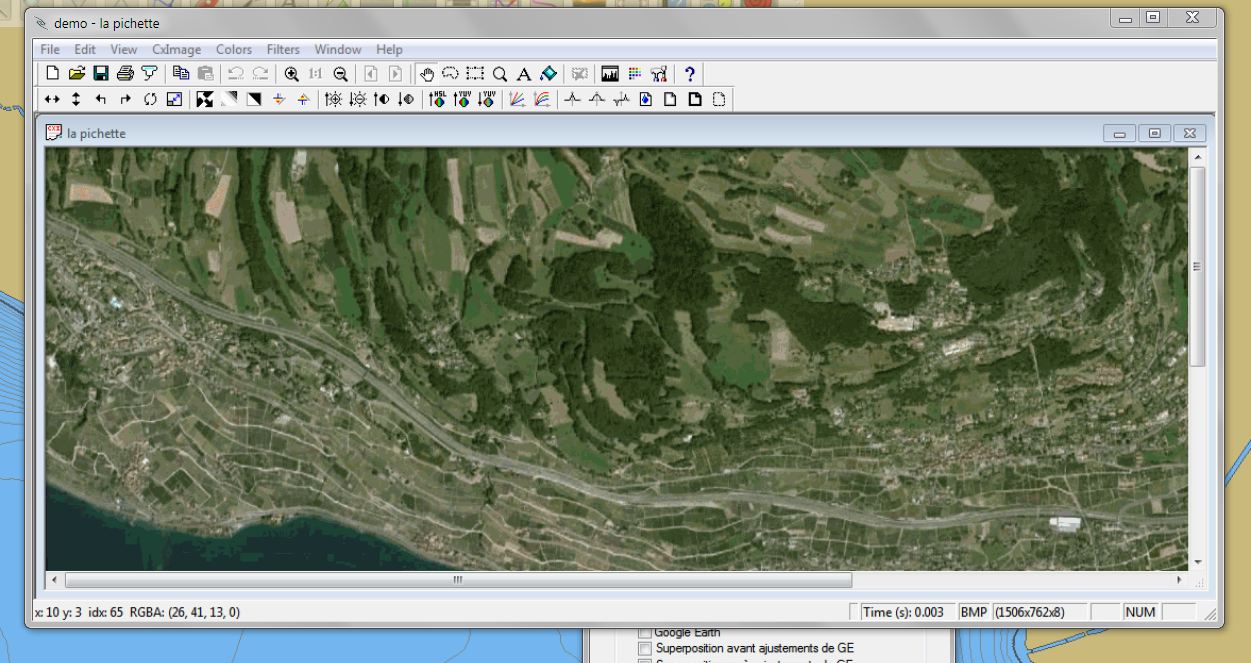Click the vertical scrollbar thumb beside the image
The width and height of the screenshot is (1251, 663).
1198,267
